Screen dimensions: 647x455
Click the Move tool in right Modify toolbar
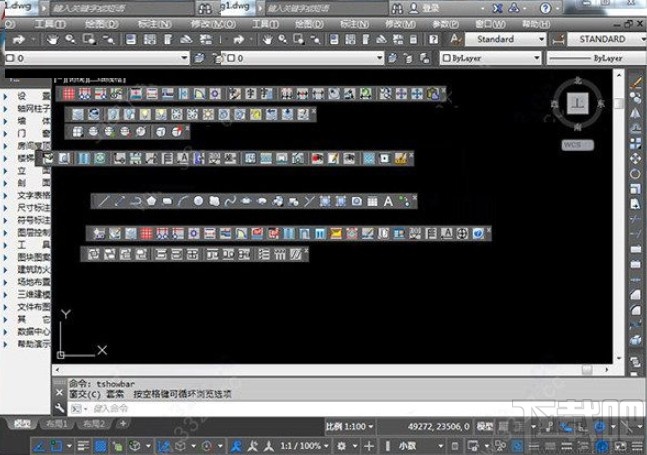[635, 158]
